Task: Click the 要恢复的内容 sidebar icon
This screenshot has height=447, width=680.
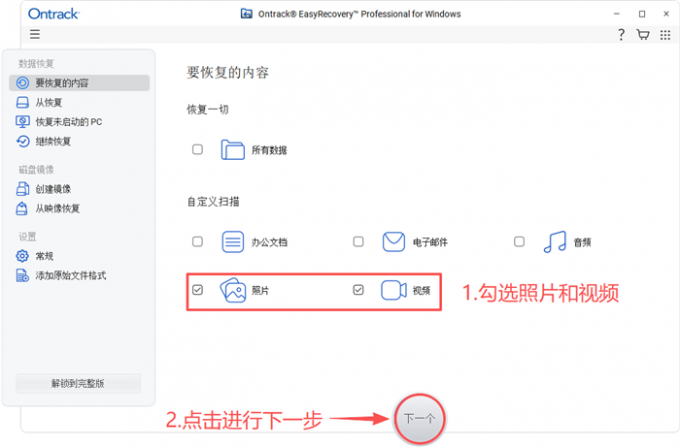Action: (23, 82)
